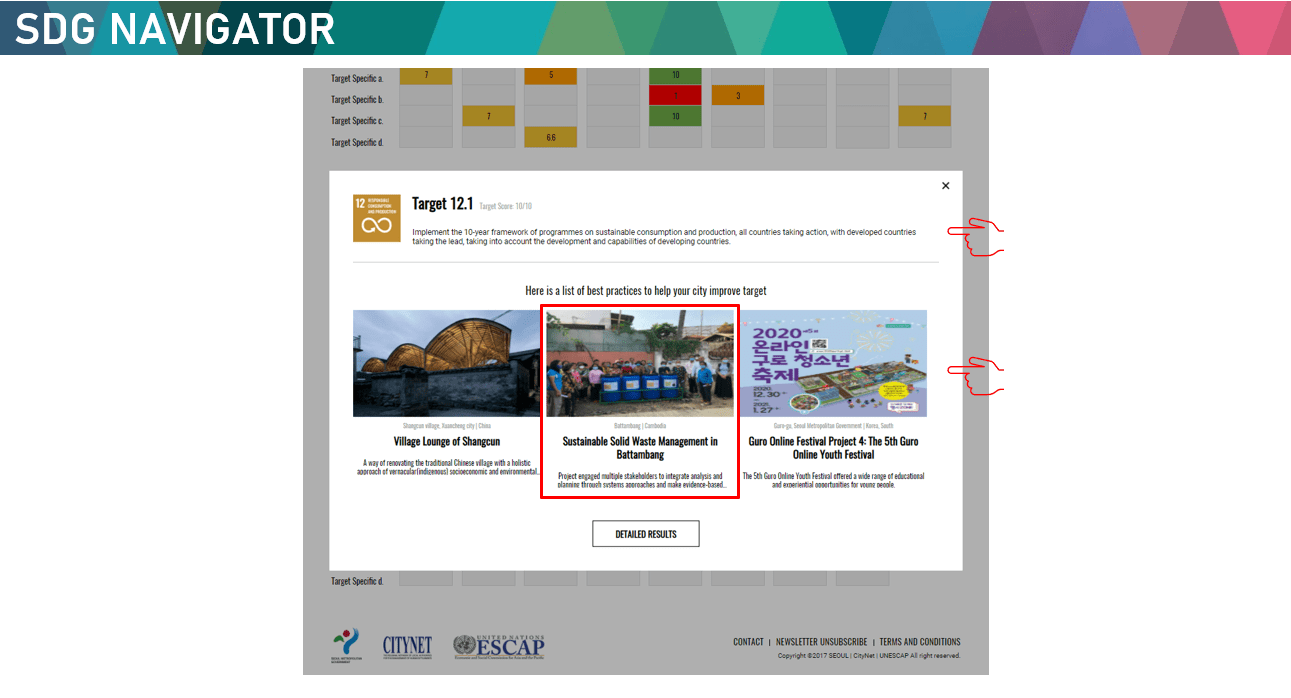Open the CONTACT footer link
Image resolution: width=1291 pixels, height=698 pixels.
[748, 642]
